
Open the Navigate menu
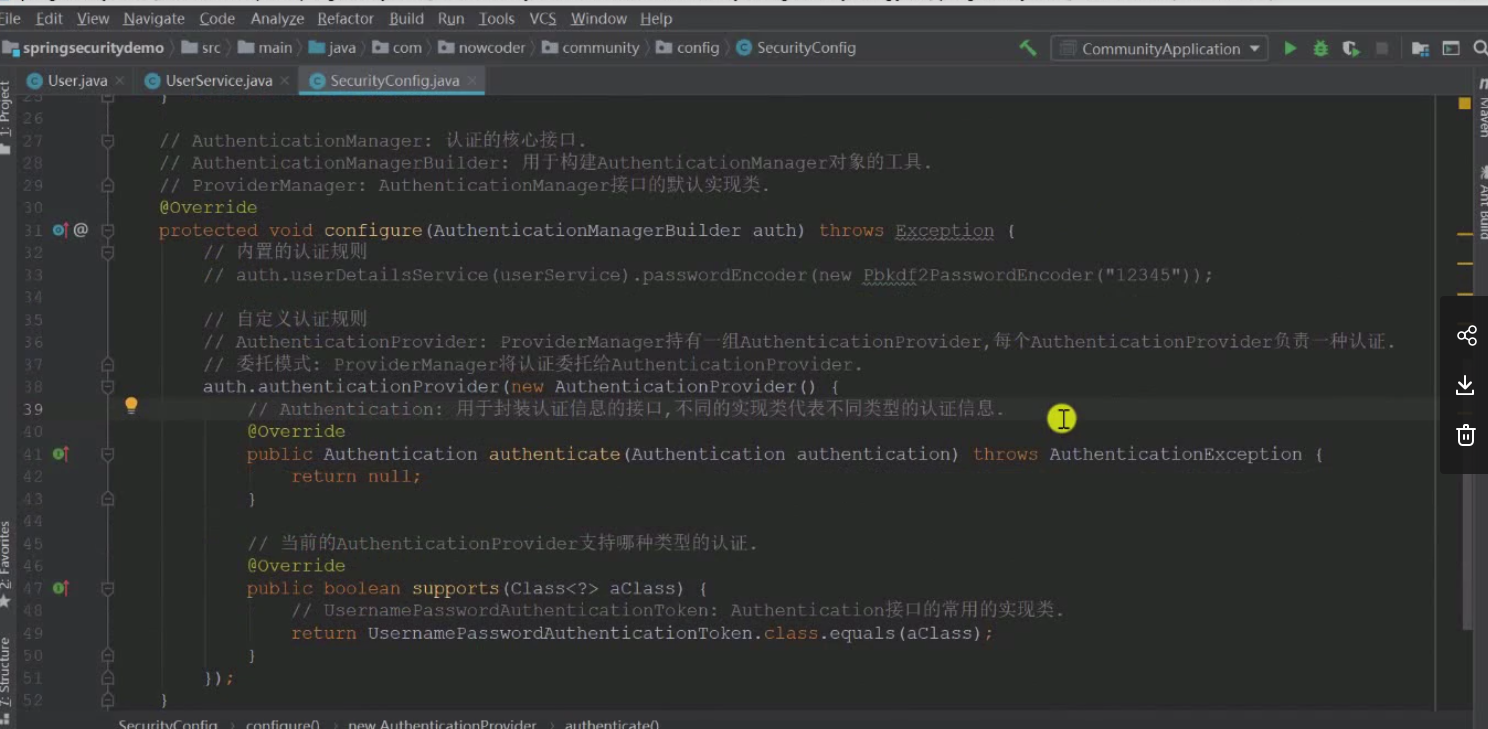[x=154, y=19]
